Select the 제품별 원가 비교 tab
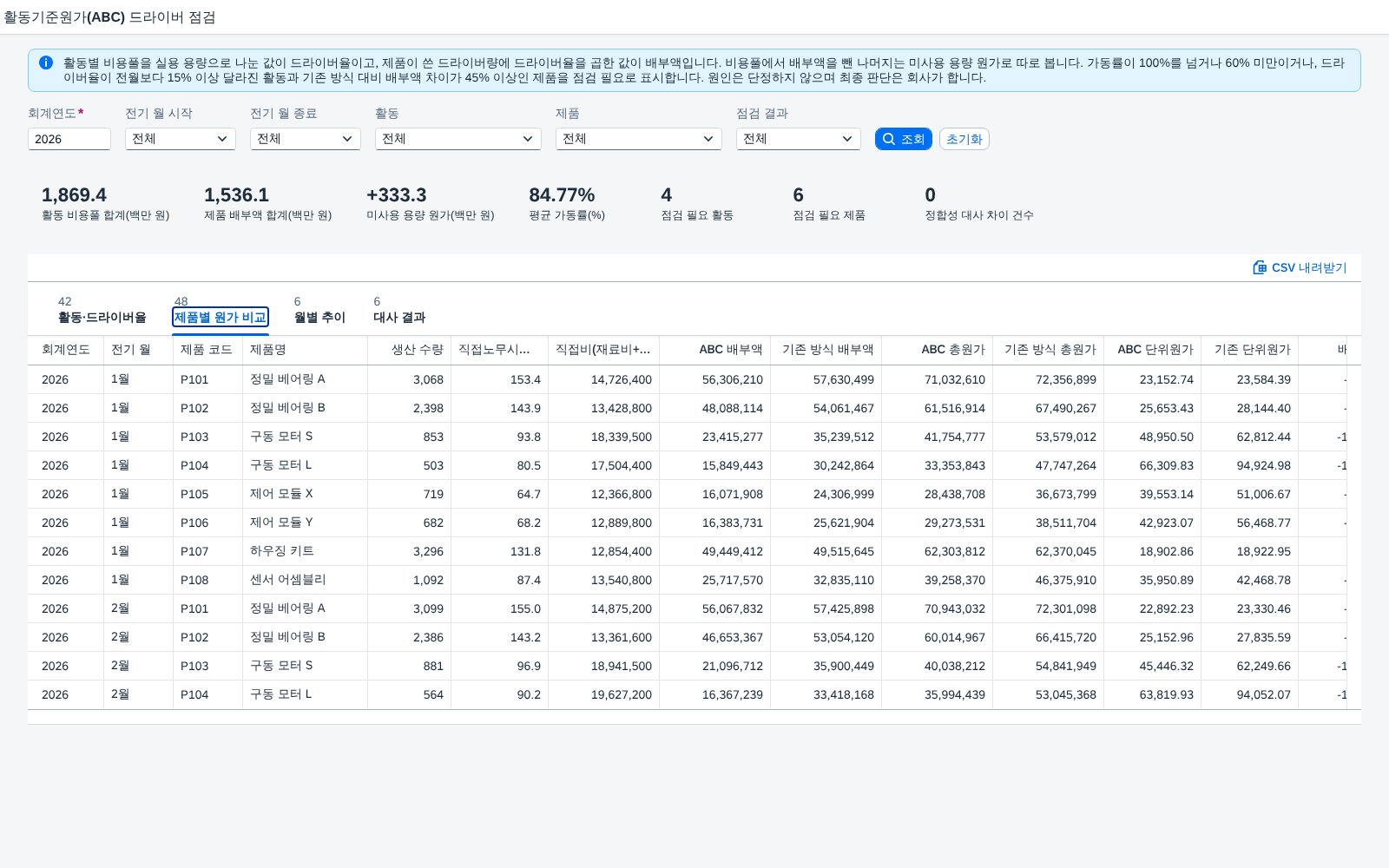The width and height of the screenshot is (1389, 868). [x=221, y=317]
